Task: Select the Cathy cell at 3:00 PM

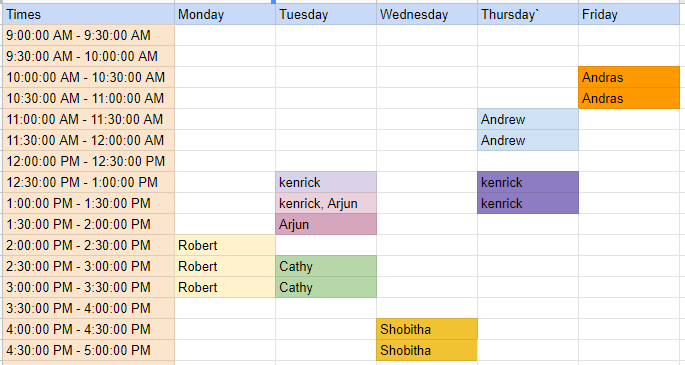Action: [x=326, y=287]
